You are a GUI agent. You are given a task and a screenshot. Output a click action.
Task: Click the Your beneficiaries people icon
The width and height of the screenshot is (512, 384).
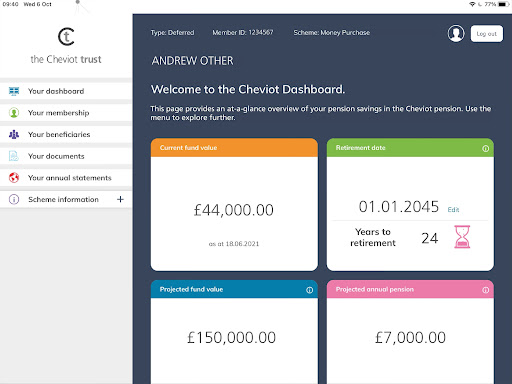tap(14, 134)
